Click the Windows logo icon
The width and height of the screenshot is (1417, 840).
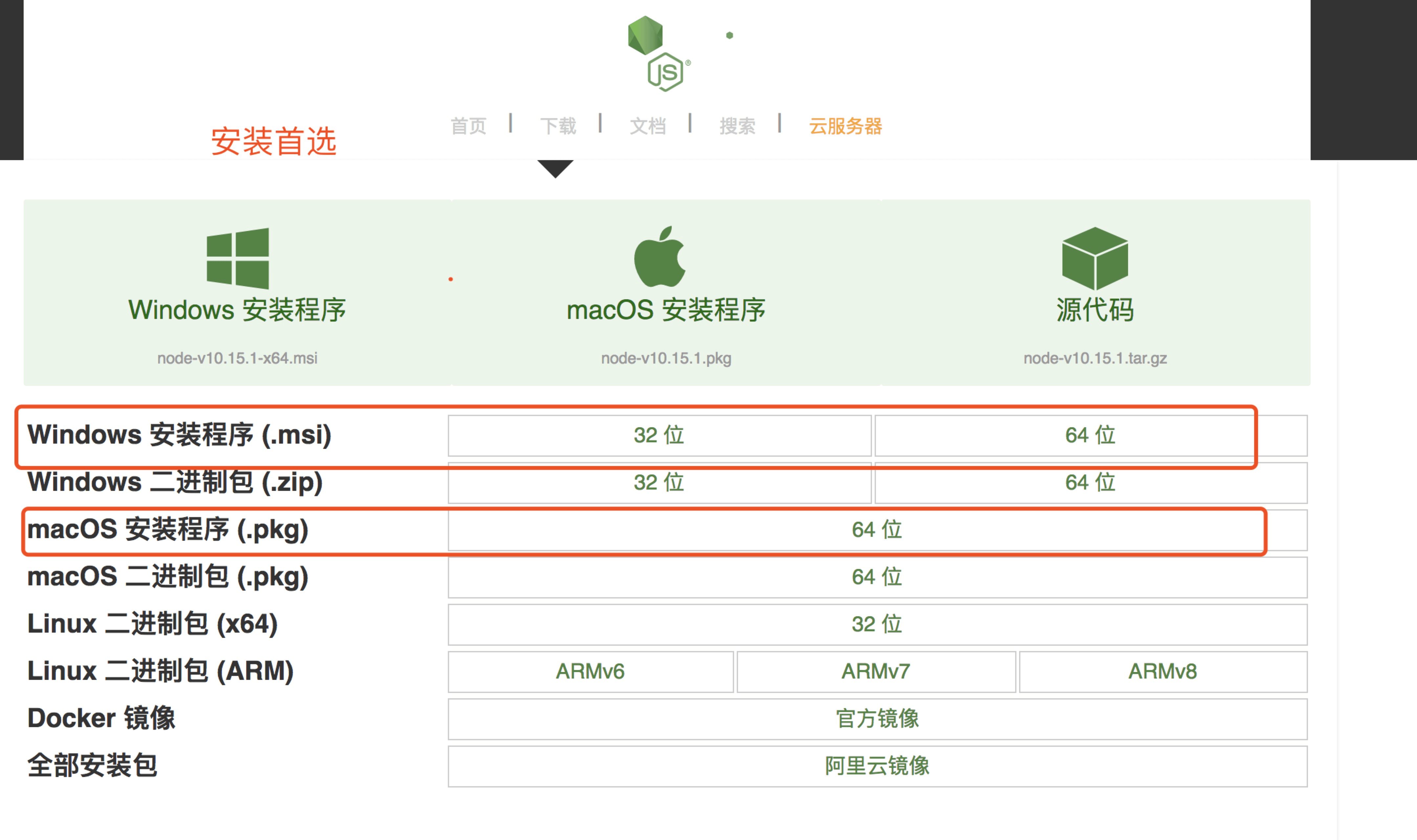(238, 259)
